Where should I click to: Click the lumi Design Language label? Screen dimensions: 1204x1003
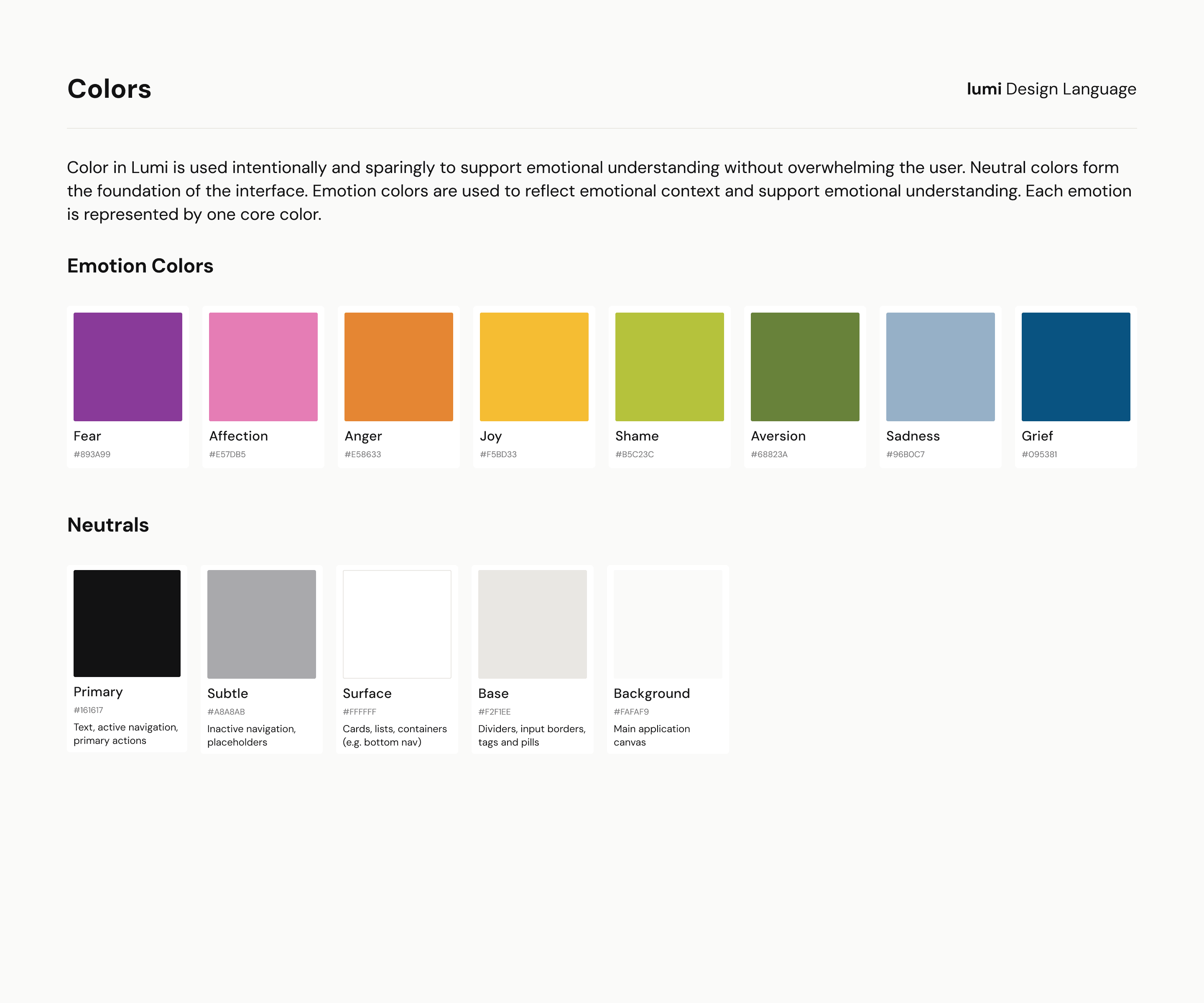(x=1051, y=89)
